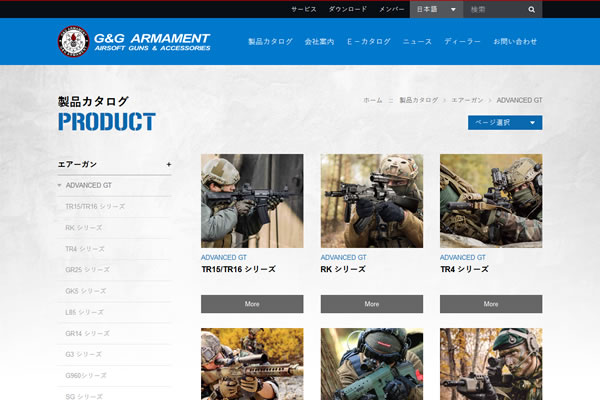Open サービス in the top bar
Image resolution: width=600 pixels, height=400 pixels.
[x=303, y=9]
